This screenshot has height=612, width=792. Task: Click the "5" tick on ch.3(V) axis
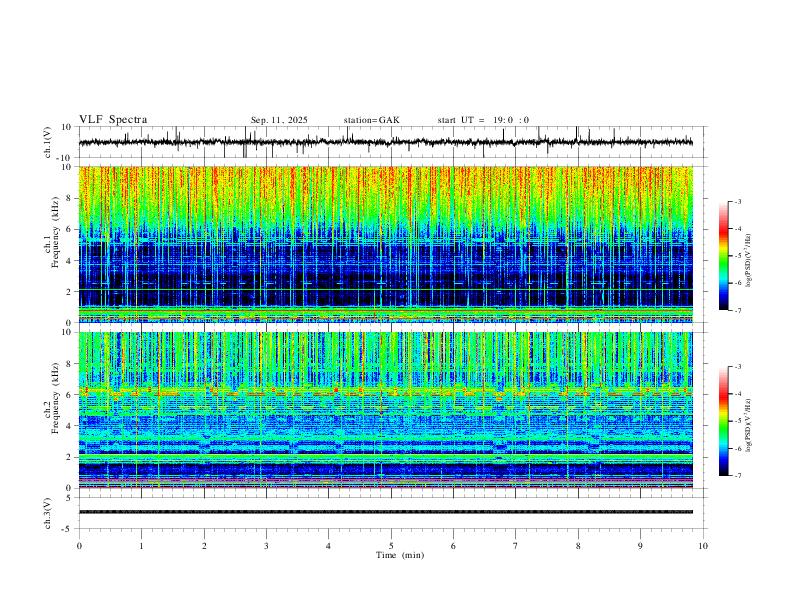pyautogui.click(x=69, y=498)
